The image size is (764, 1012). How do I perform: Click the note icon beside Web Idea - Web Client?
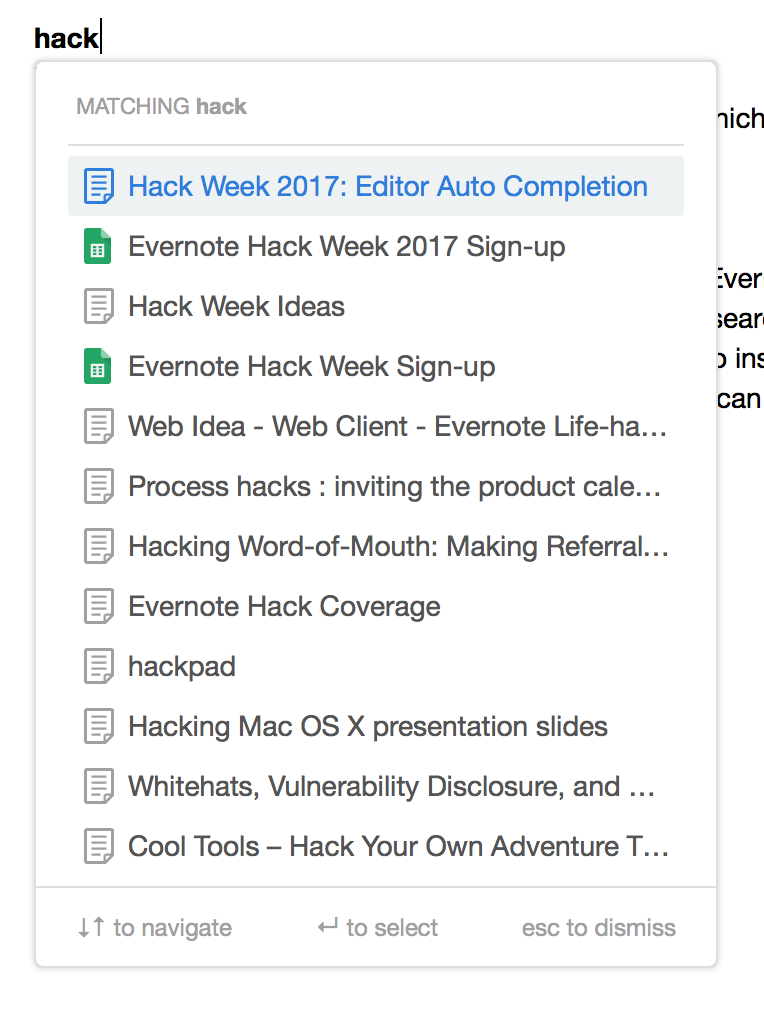click(98, 426)
